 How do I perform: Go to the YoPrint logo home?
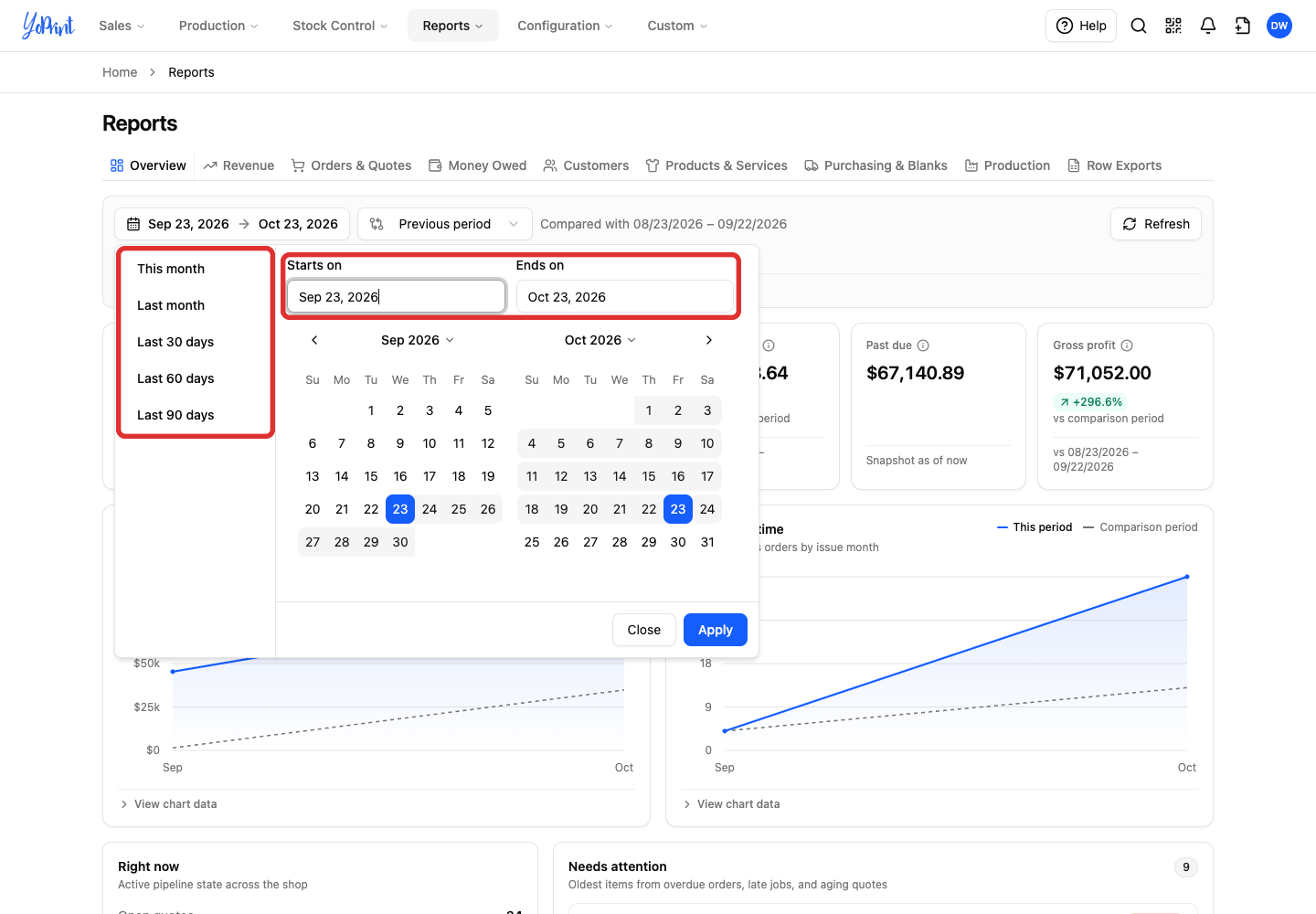[48, 26]
